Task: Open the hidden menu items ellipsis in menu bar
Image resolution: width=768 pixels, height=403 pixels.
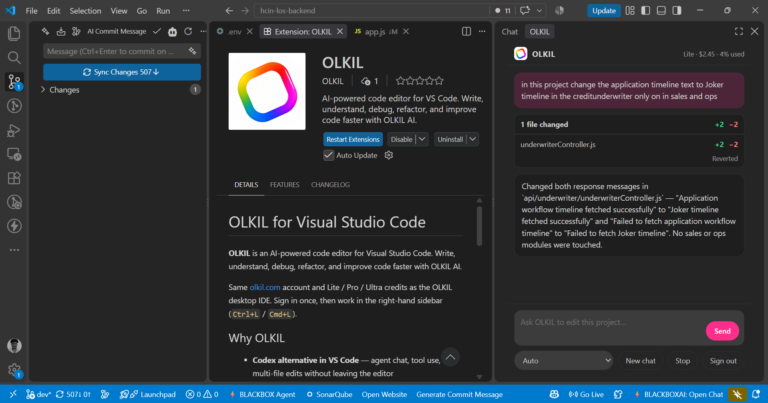Action: (x=186, y=10)
